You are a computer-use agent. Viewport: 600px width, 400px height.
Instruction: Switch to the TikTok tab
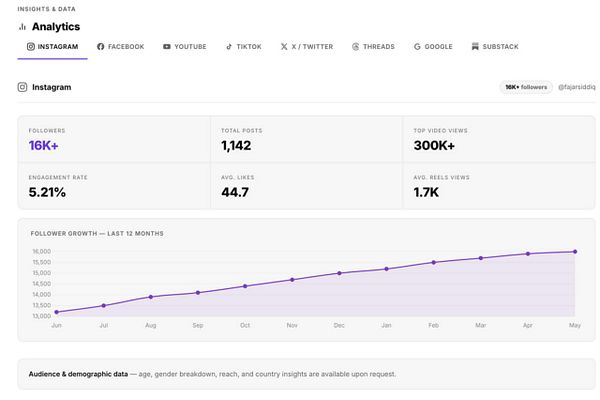click(243, 47)
